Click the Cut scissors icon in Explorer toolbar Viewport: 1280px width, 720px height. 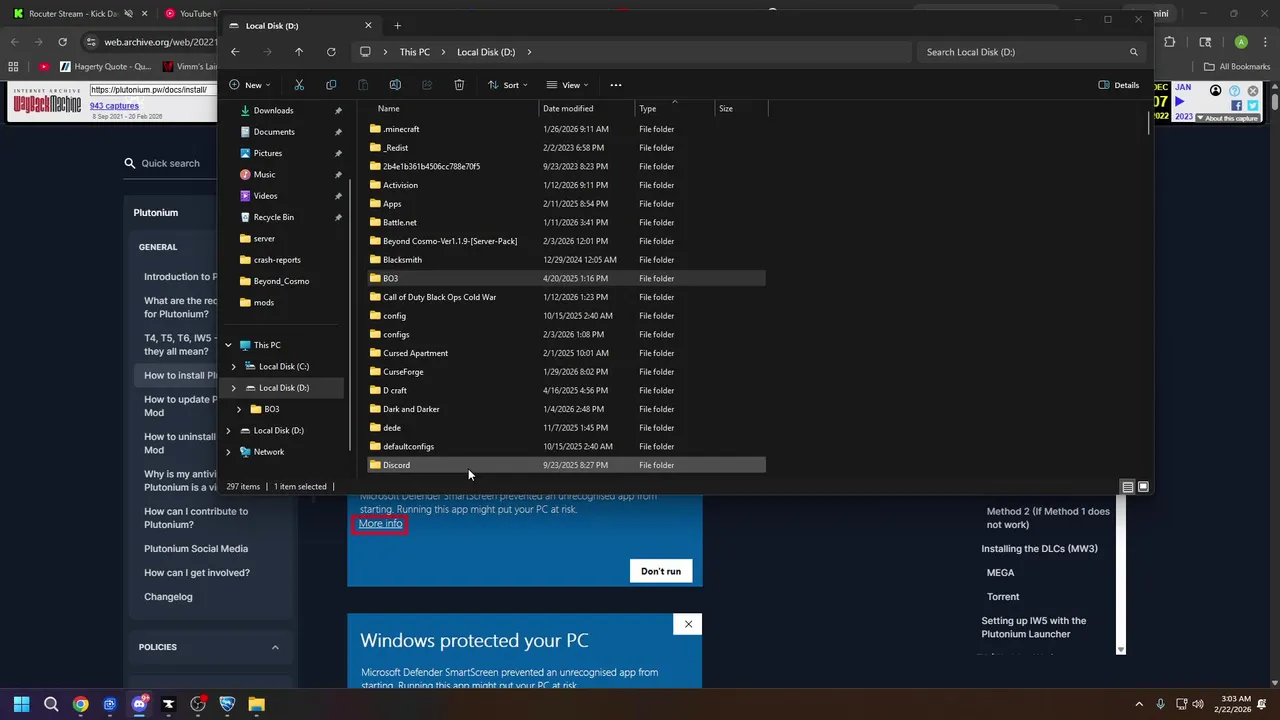299,85
